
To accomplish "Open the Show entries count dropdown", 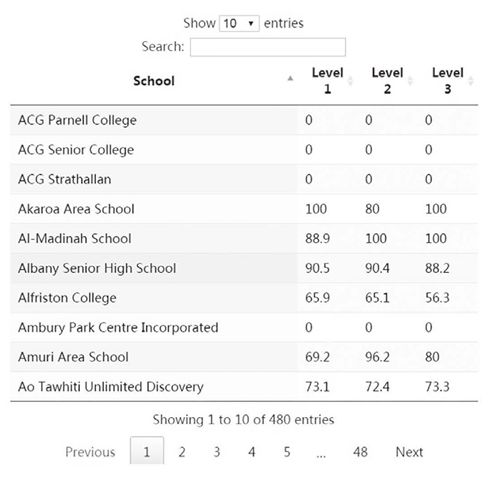I will click(239, 23).
